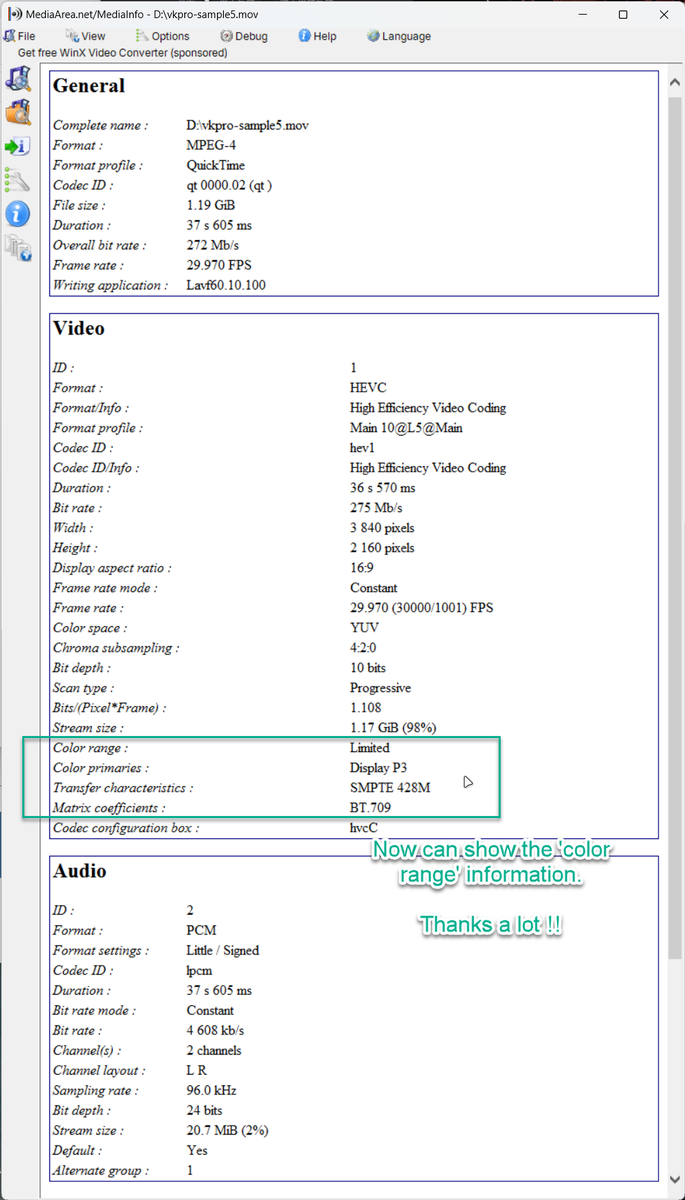Minimize the MediaInfo window

(x=577, y=16)
